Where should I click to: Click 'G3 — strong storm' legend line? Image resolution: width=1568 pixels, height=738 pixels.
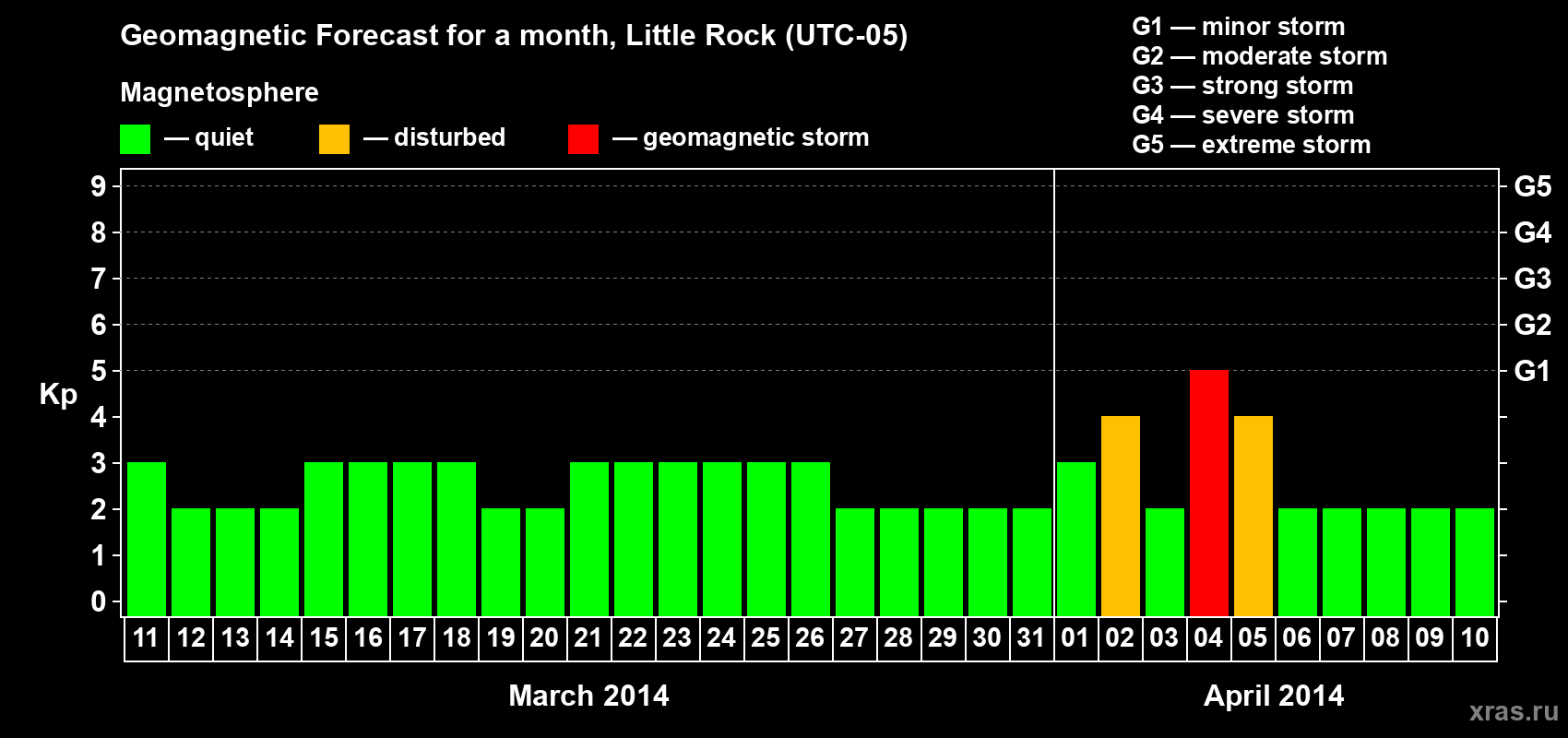pyautogui.click(x=1242, y=86)
